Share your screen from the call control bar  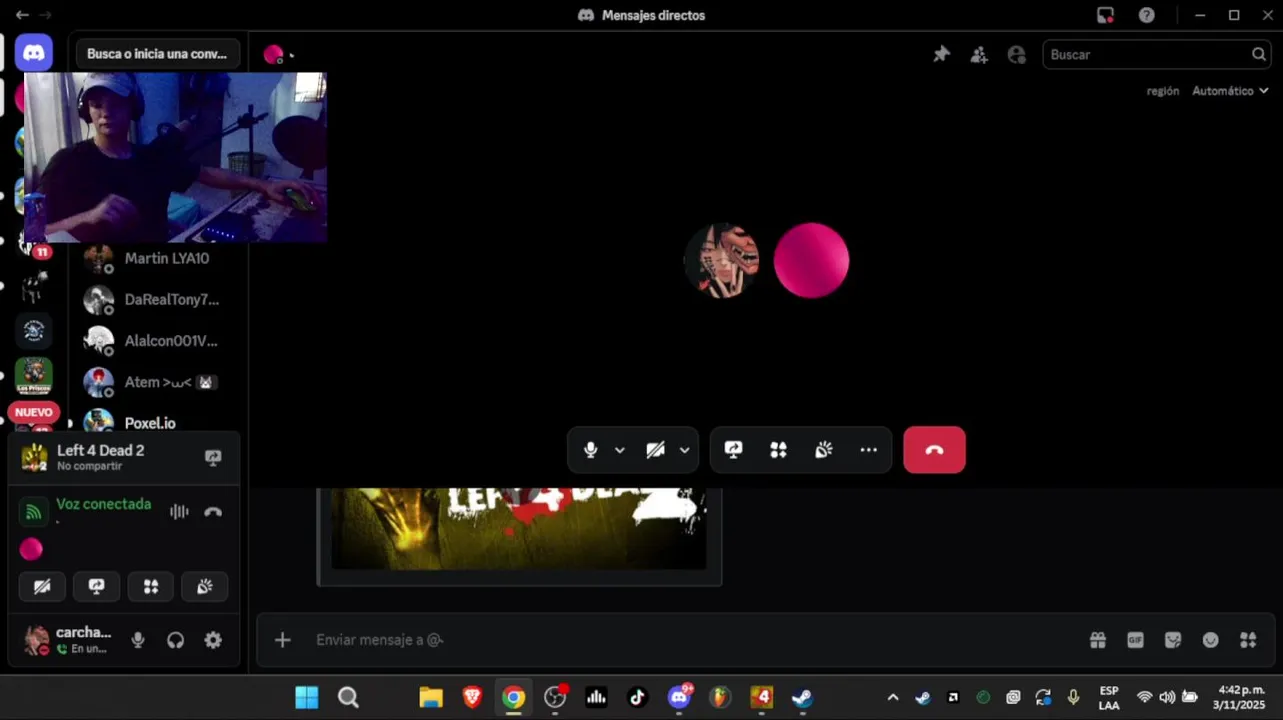pos(734,450)
